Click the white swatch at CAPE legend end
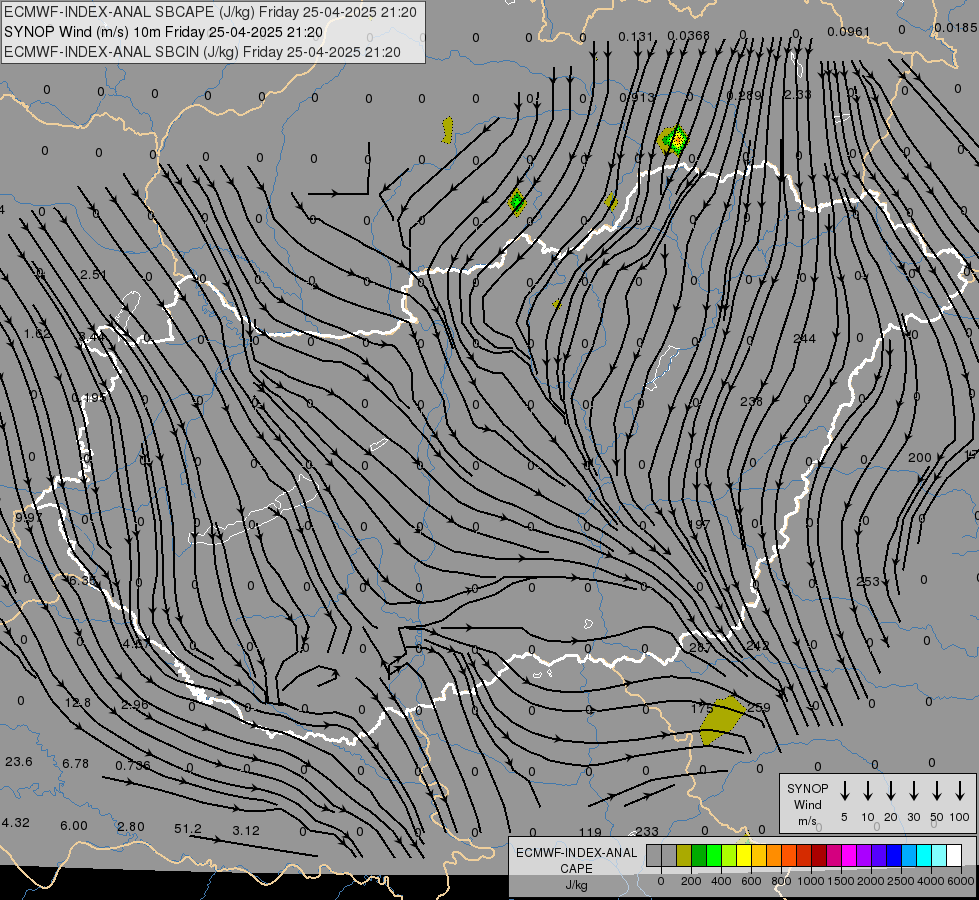Viewport: 979px width, 900px height. (953, 856)
